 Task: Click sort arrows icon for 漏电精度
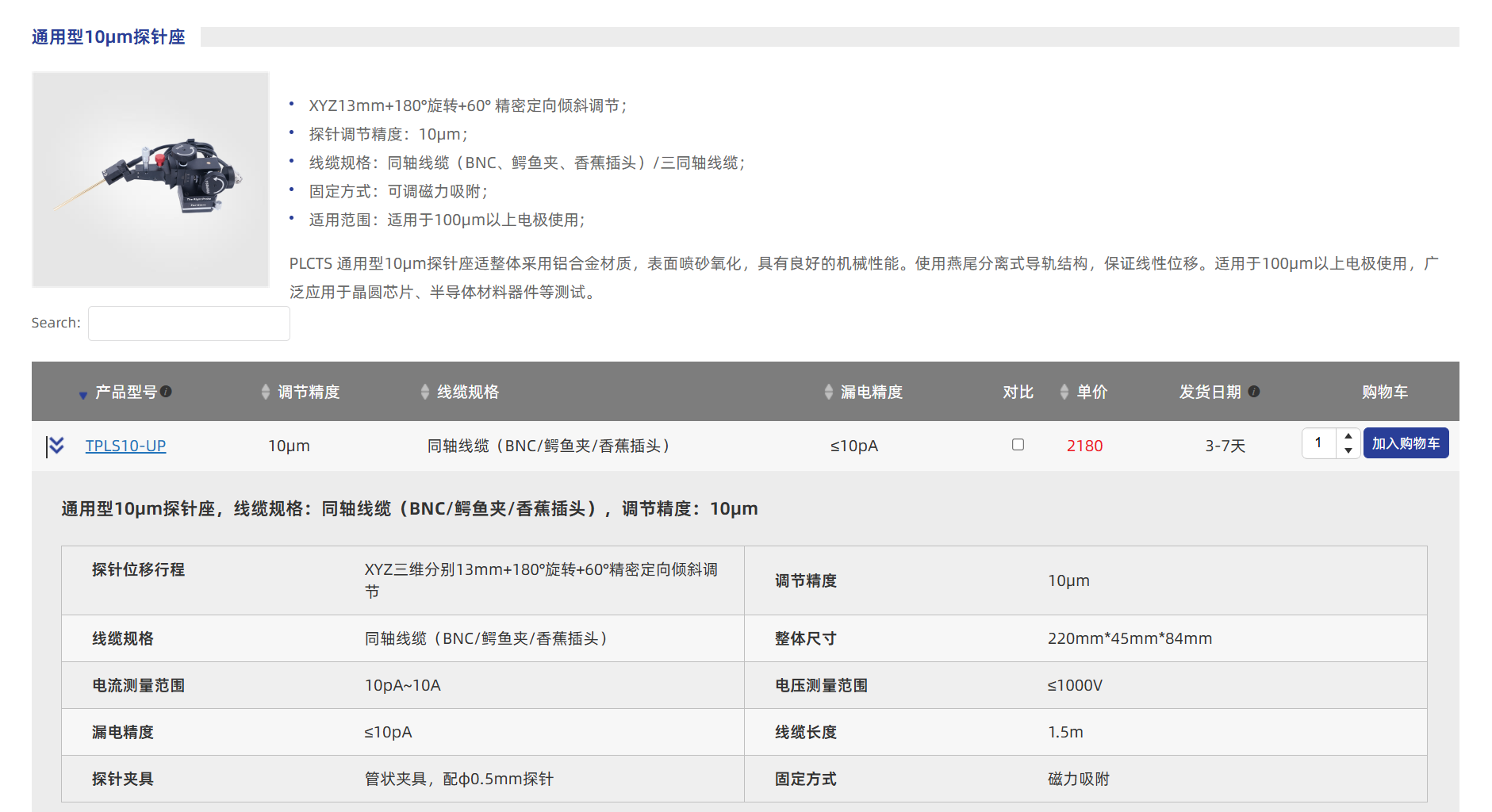click(x=828, y=392)
